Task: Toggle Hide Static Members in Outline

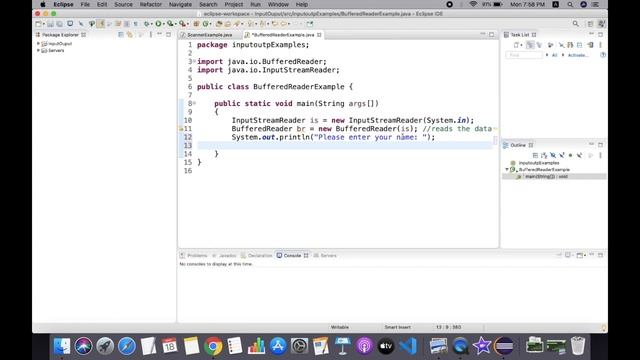Action: coord(562,155)
